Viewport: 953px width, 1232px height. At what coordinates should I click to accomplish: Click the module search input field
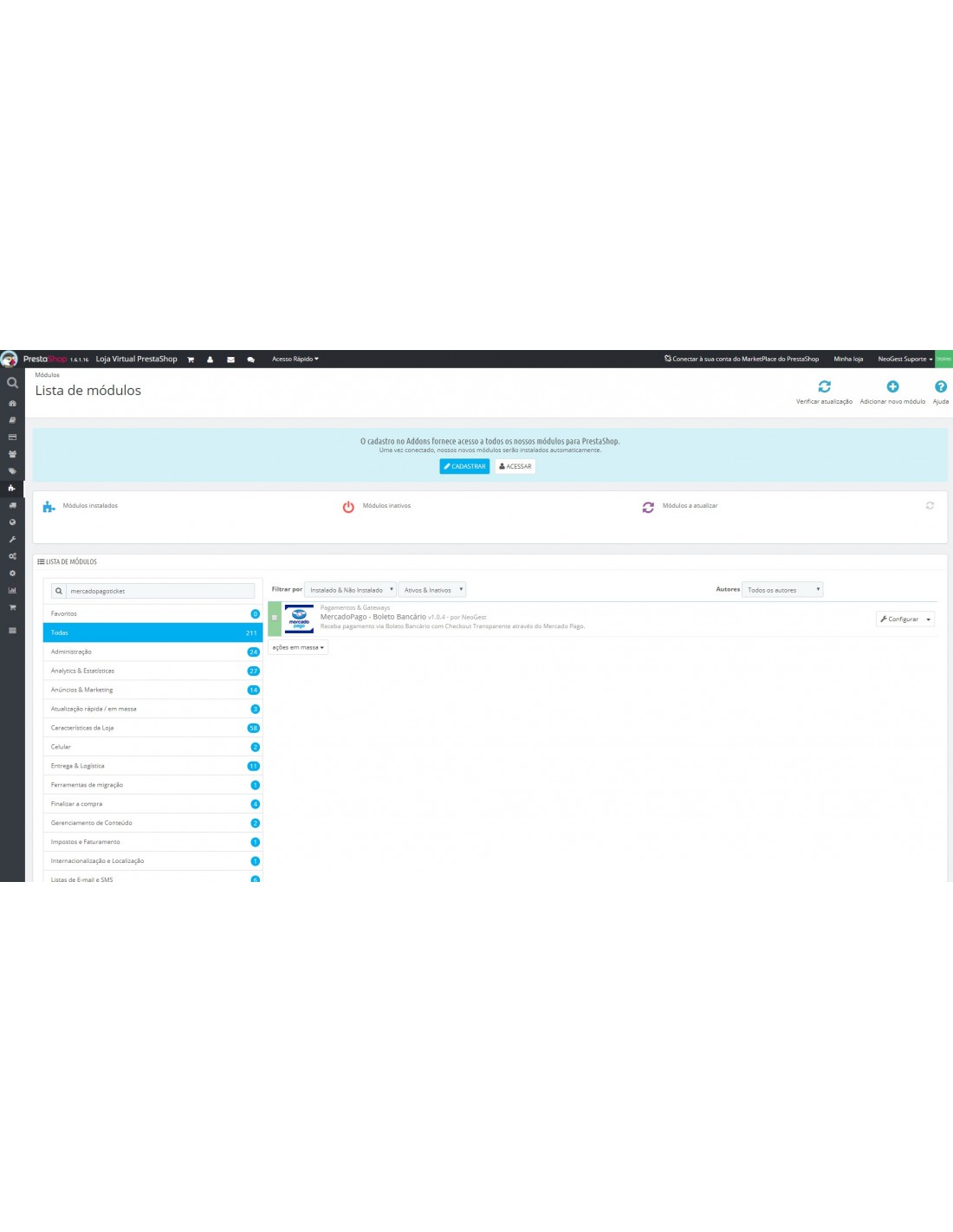[x=160, y=591]
